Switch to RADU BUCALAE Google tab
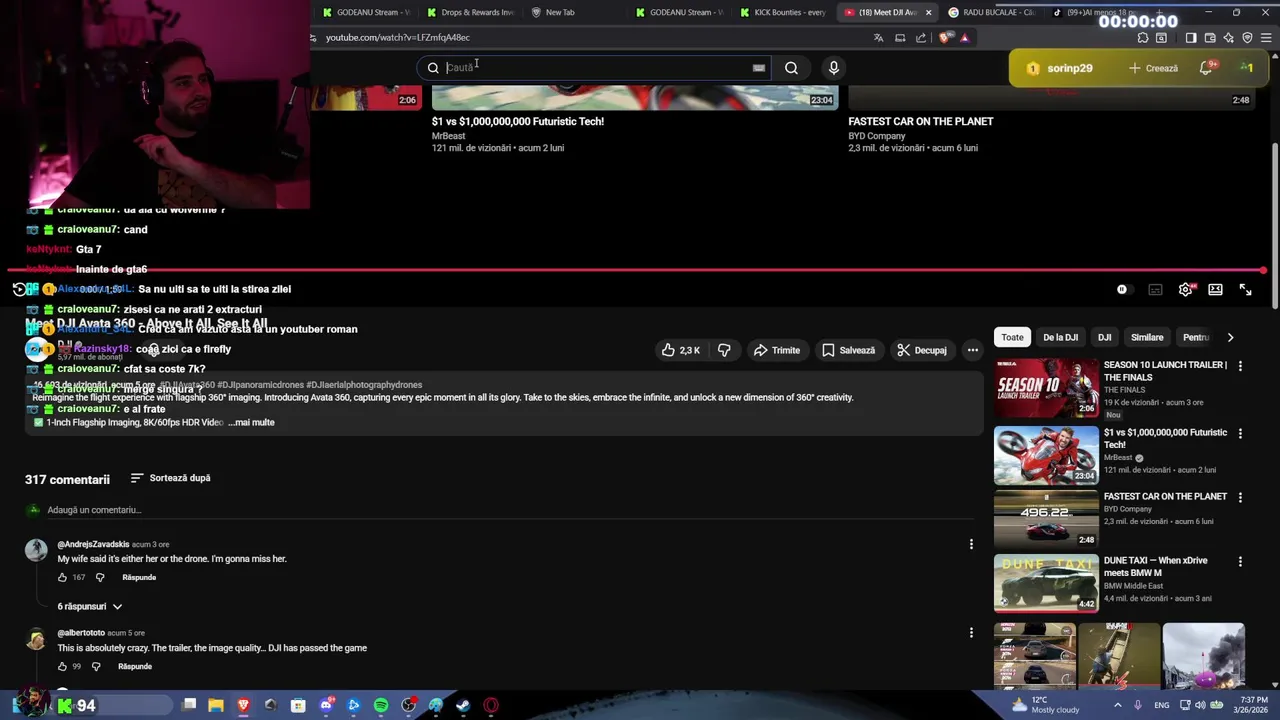This screenshot has height=720, width=1280. [x=990, y=12]
